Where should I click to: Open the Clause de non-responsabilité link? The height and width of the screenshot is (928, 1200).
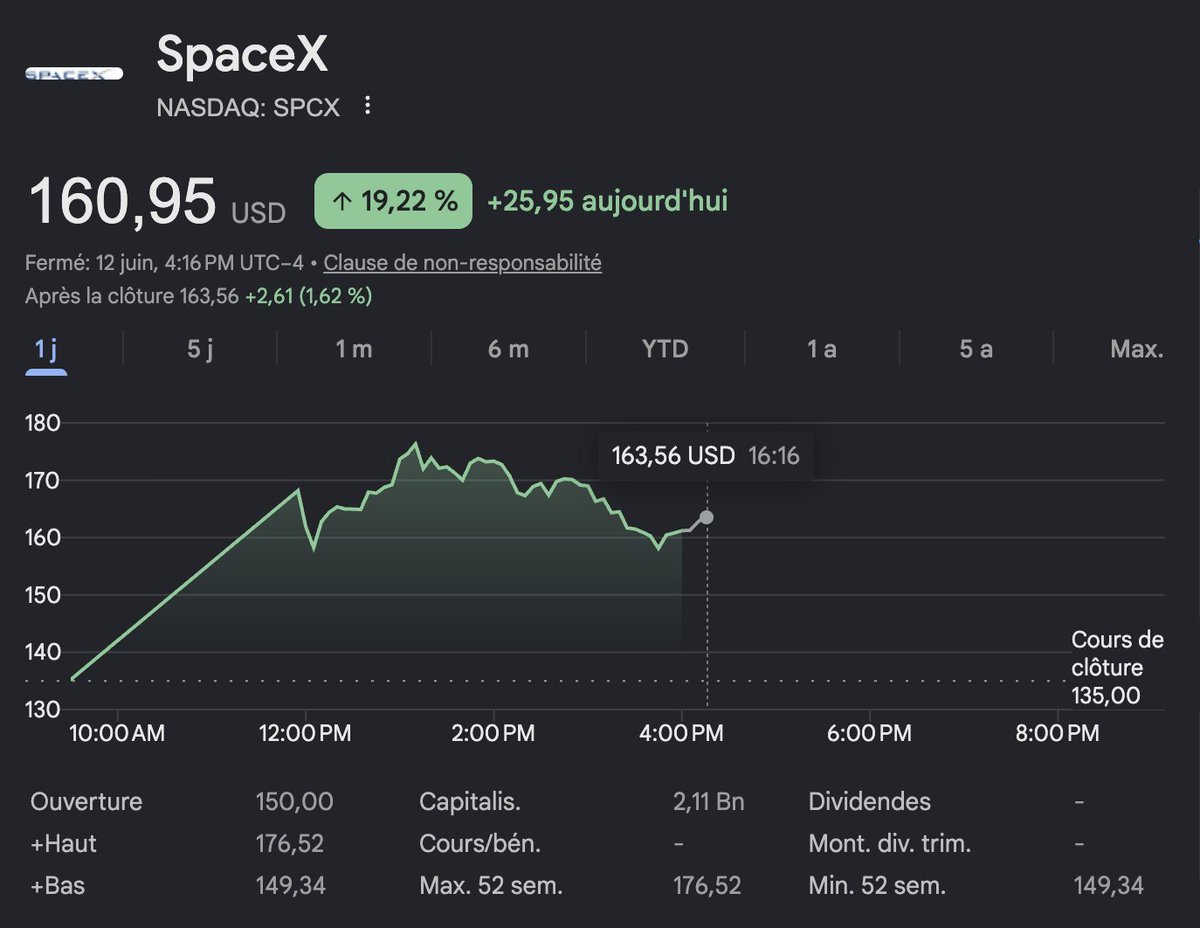463,263
